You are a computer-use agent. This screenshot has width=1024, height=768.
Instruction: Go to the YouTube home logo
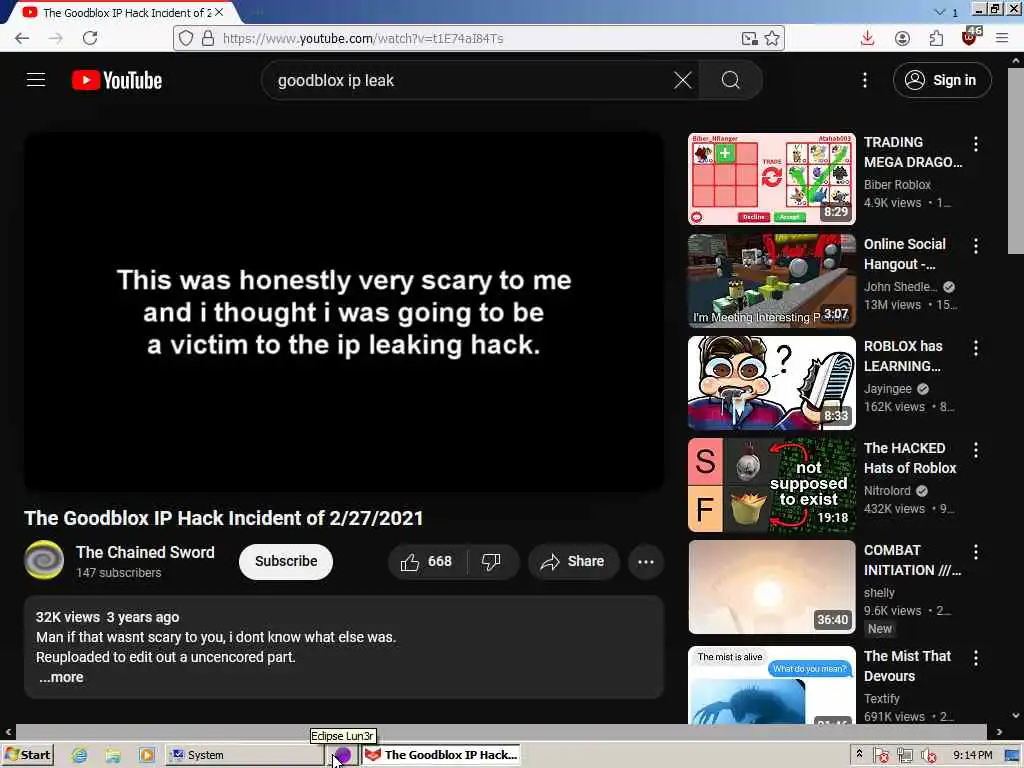[116, 80]
